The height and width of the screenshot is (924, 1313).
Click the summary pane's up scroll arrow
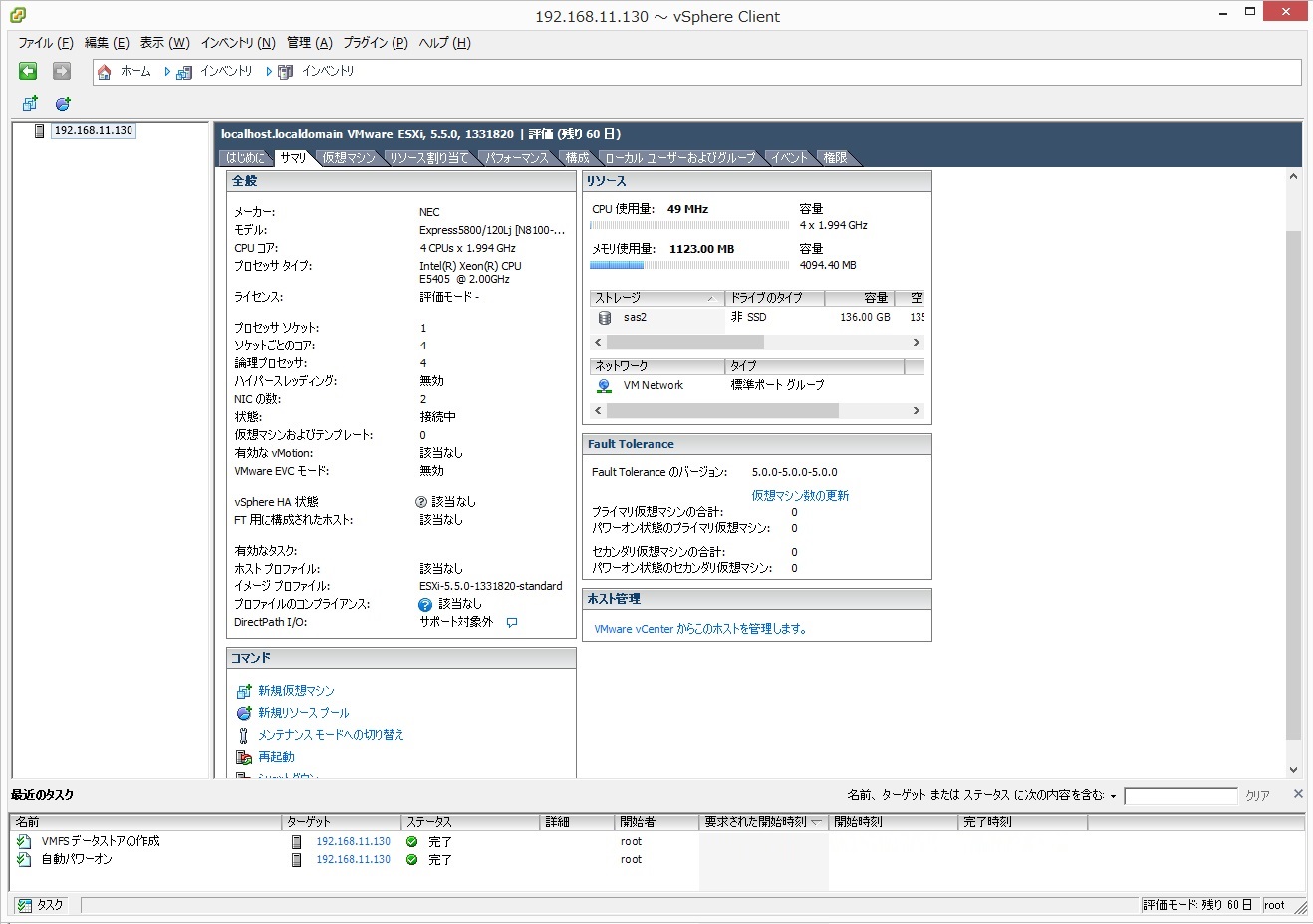pyautogui.click(x=1294, y=177)
